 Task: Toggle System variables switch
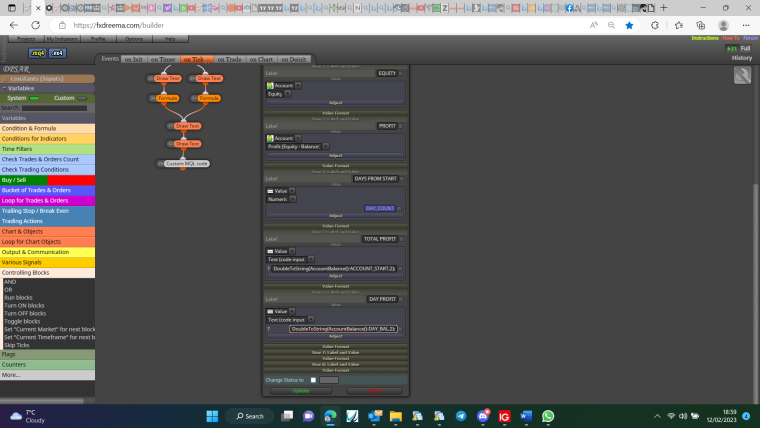point(34,98)
